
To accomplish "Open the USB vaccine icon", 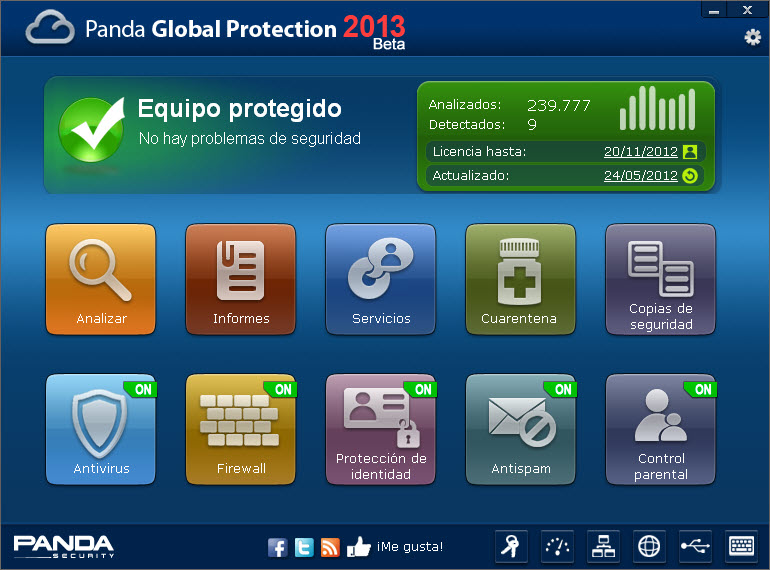I will 695,546.
